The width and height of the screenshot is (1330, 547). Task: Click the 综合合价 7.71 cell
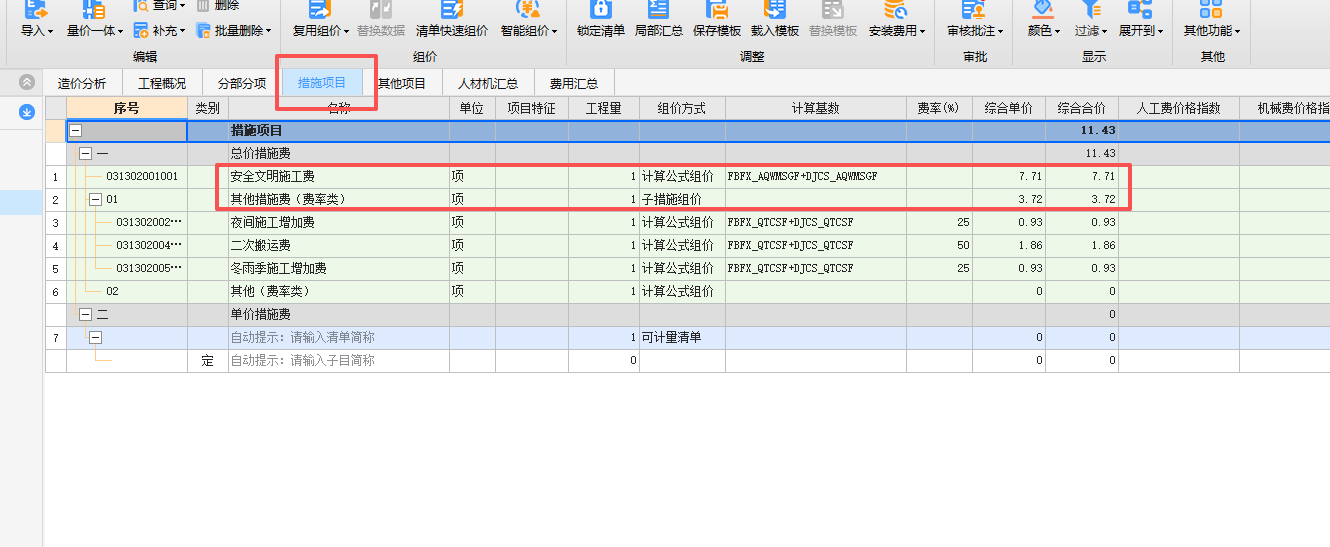(1082, 176)
